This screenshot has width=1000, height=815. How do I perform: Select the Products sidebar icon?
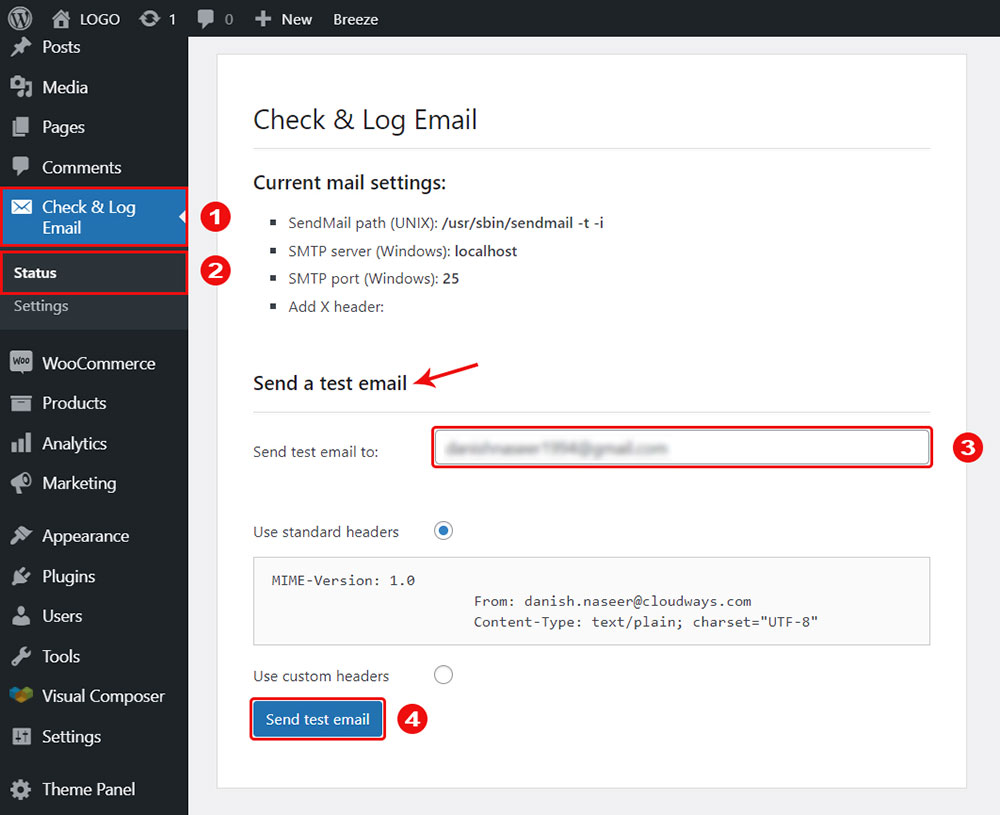[x=21, y=403]
